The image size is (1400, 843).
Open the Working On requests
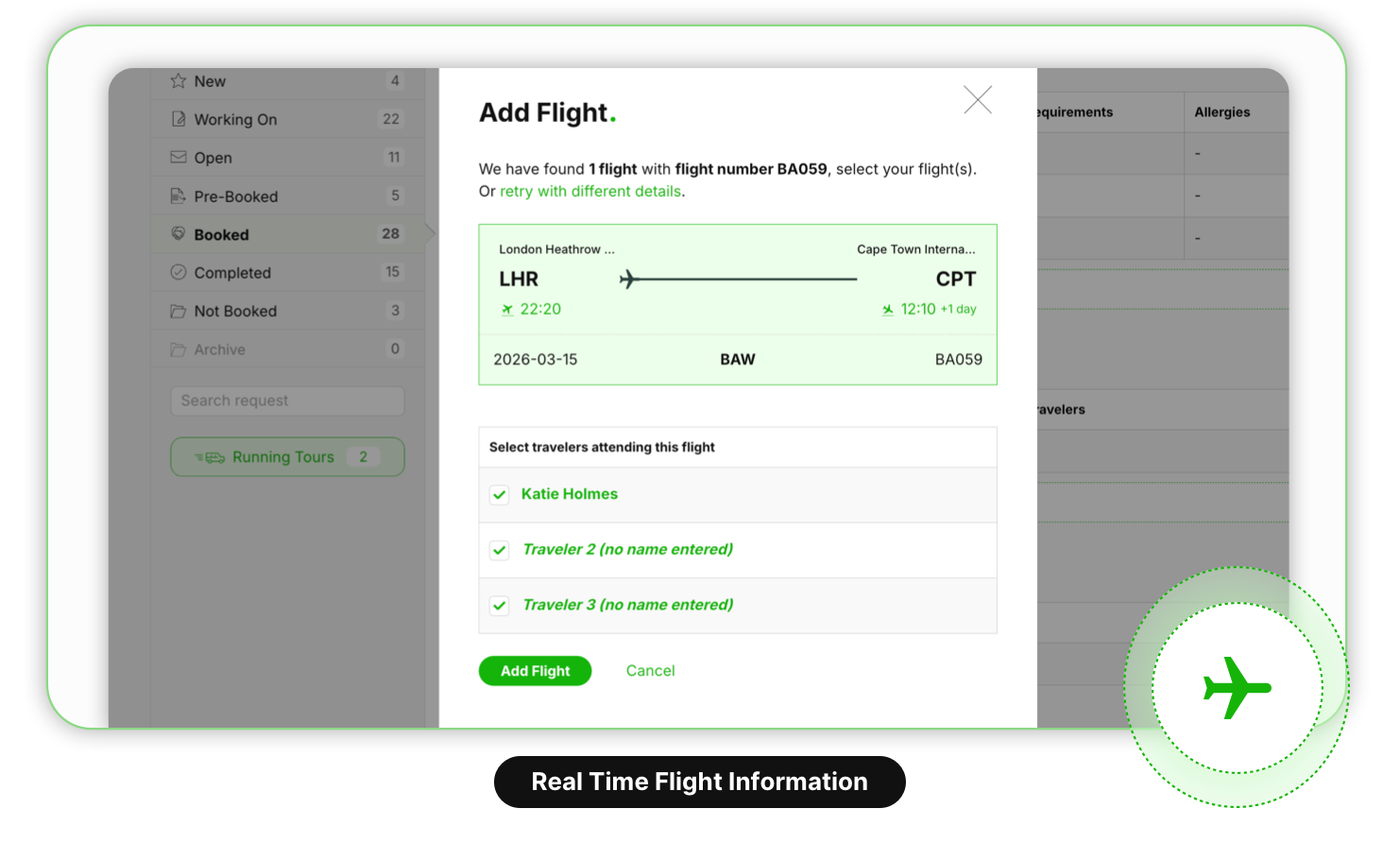click(x=235, y=120)
